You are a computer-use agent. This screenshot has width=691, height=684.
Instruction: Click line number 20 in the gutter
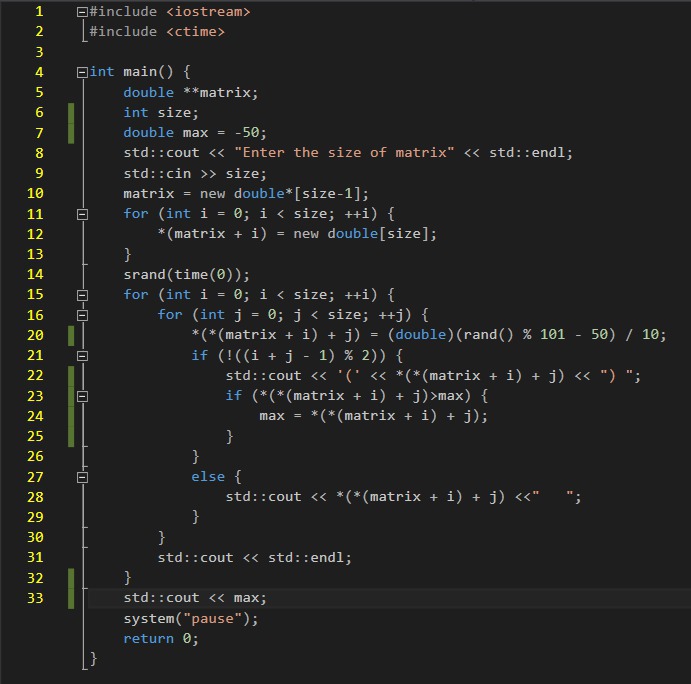click(x=35, y=335)
